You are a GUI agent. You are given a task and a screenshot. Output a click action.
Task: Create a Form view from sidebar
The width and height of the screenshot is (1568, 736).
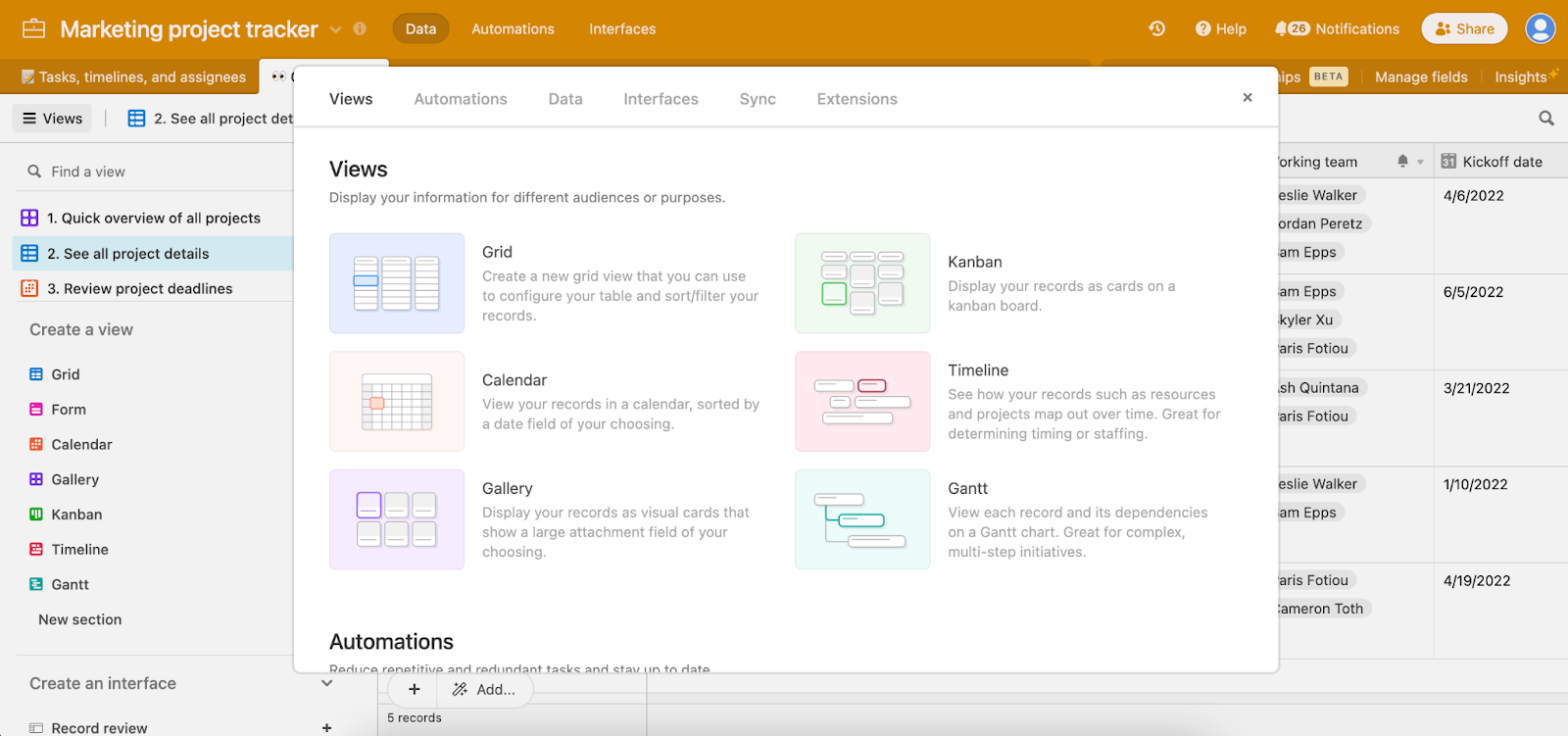pos(58,410)
